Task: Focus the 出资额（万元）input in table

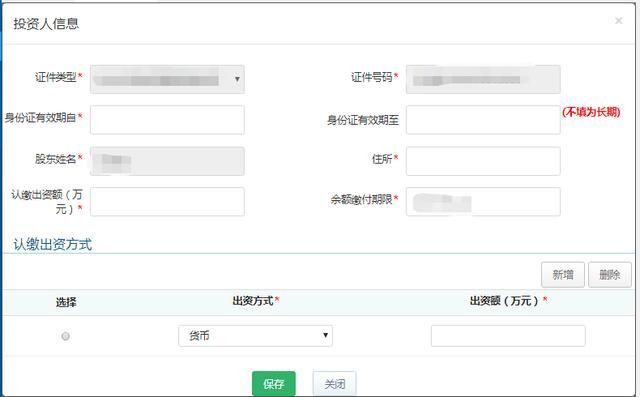Action: [508, 336]
